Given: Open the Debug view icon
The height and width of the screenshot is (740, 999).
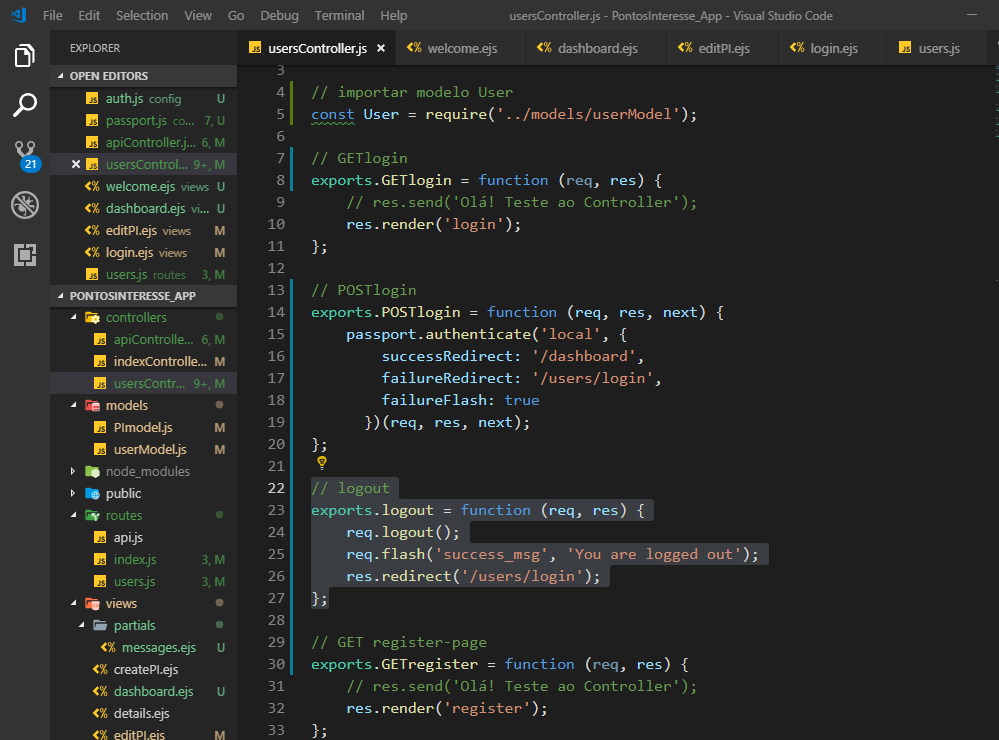Looking at the screenshot, I should pos(25,205).
